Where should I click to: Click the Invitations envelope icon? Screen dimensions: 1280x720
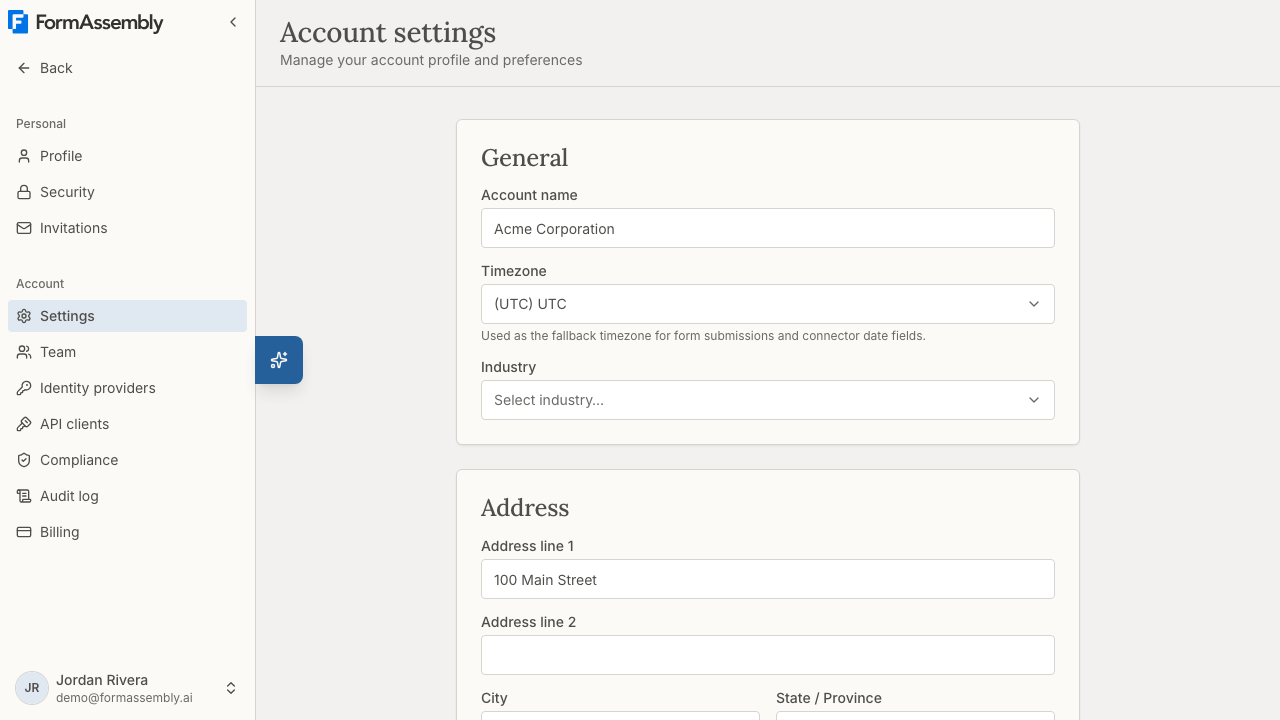click(x=24, y=228)
